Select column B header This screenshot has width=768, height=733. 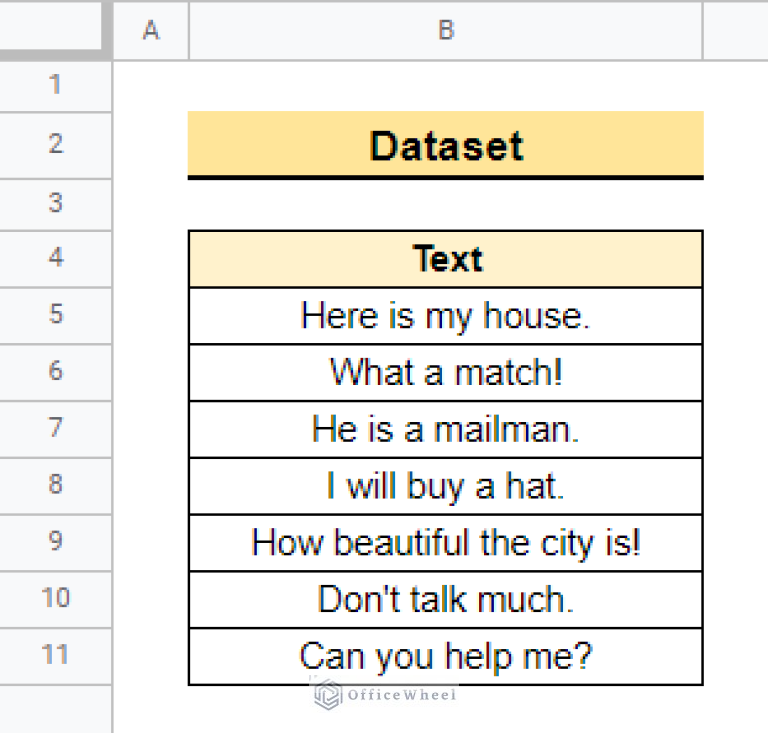446,30
